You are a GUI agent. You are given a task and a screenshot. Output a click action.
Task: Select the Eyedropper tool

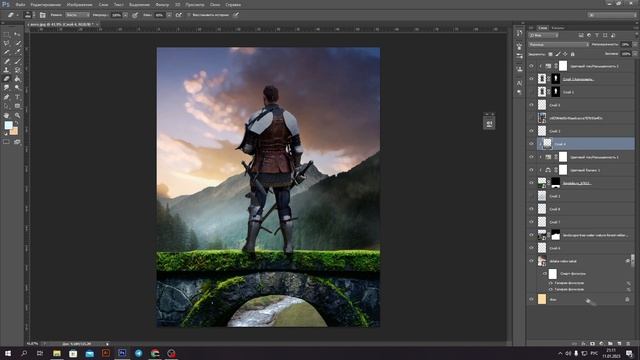click(17, 52)
